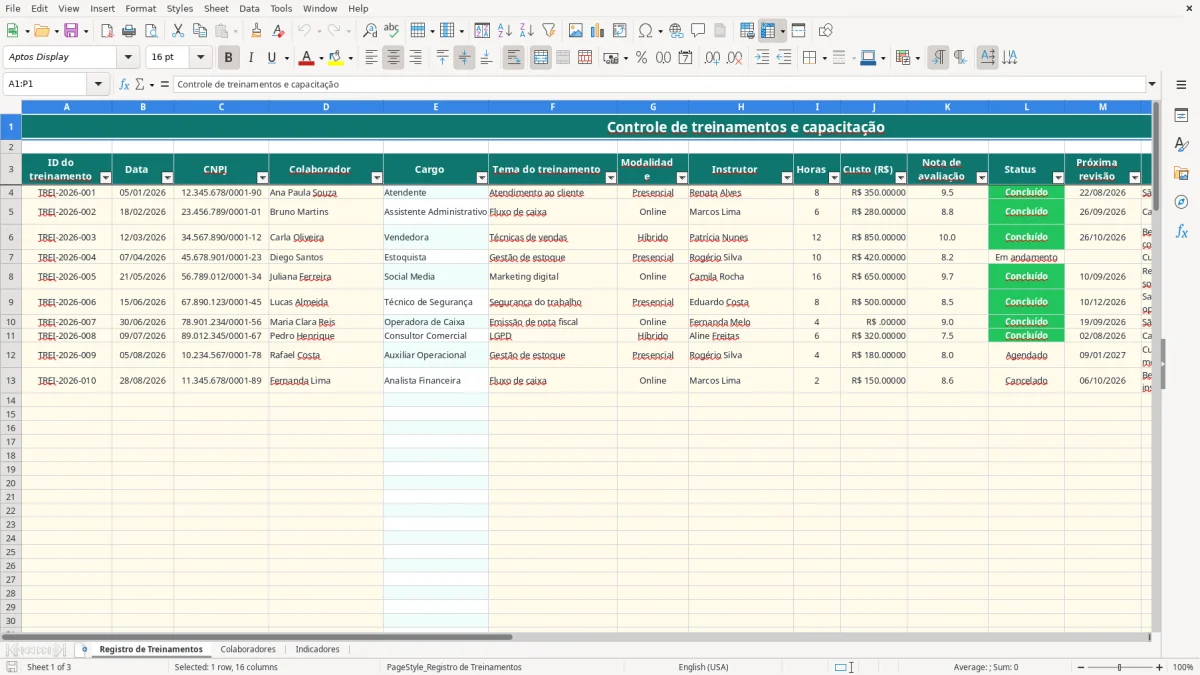
Task: Select column D header
Action: click(x=326, y=107)
